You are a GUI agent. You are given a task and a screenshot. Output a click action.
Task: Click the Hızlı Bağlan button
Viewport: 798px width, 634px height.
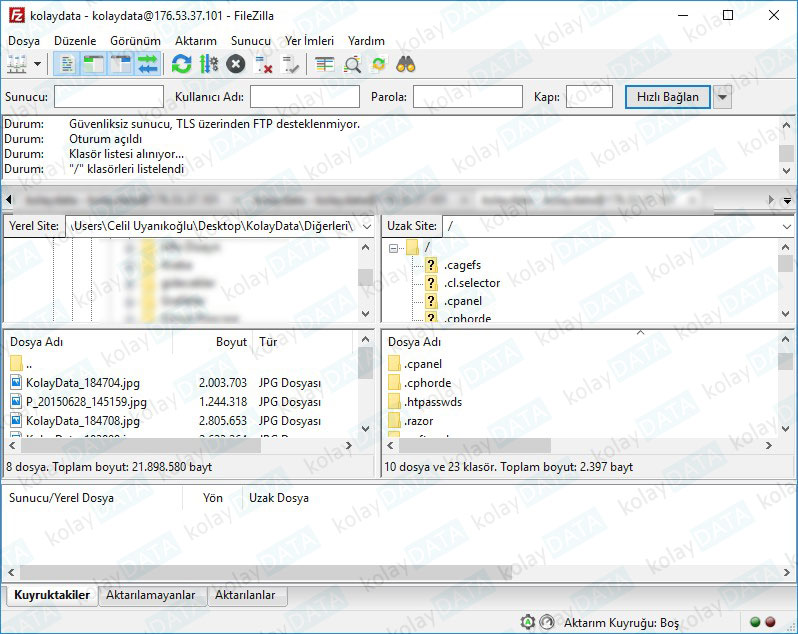(x=668, y=97)
